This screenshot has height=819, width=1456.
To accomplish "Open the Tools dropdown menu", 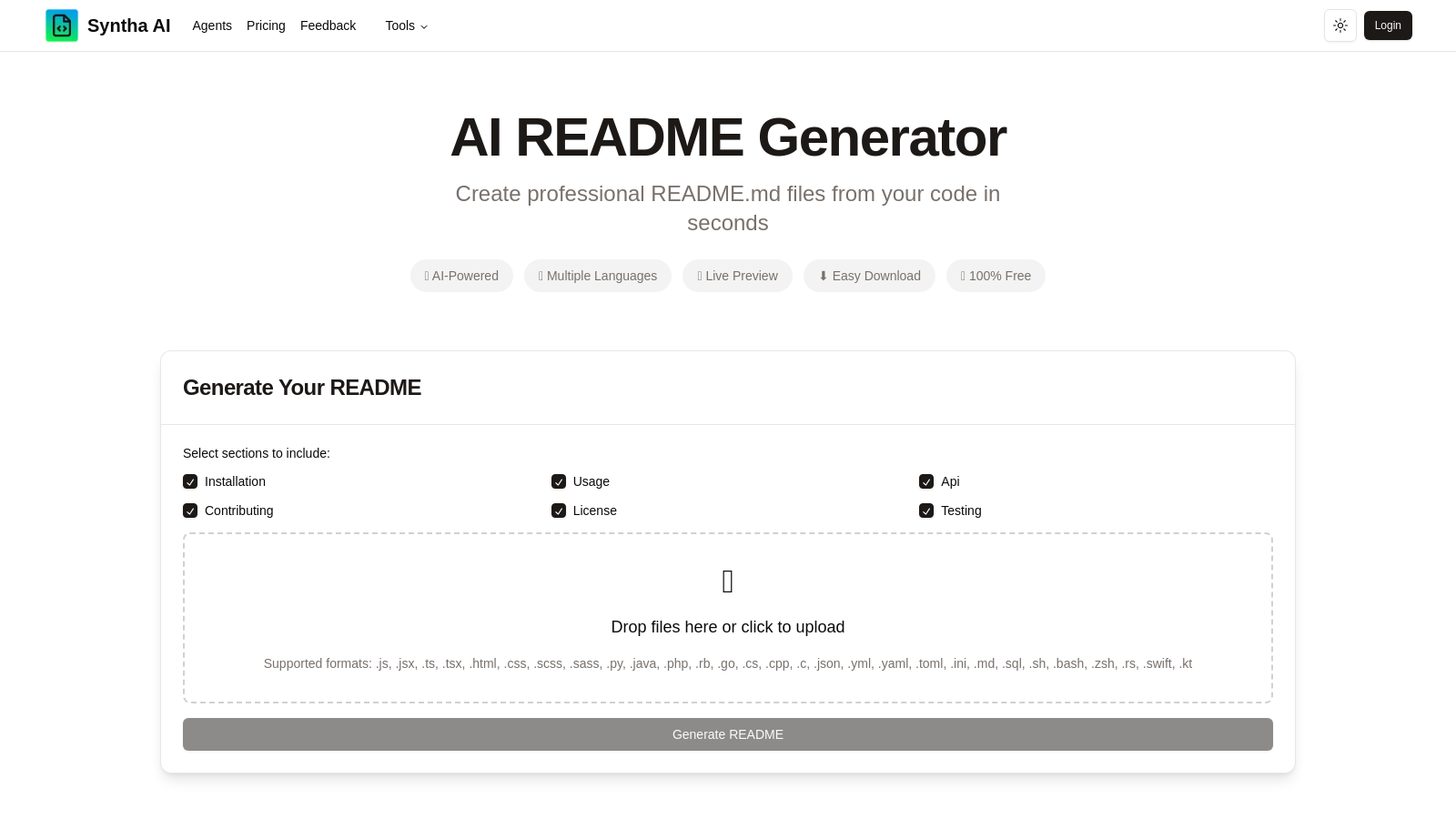I will [407, 25].
